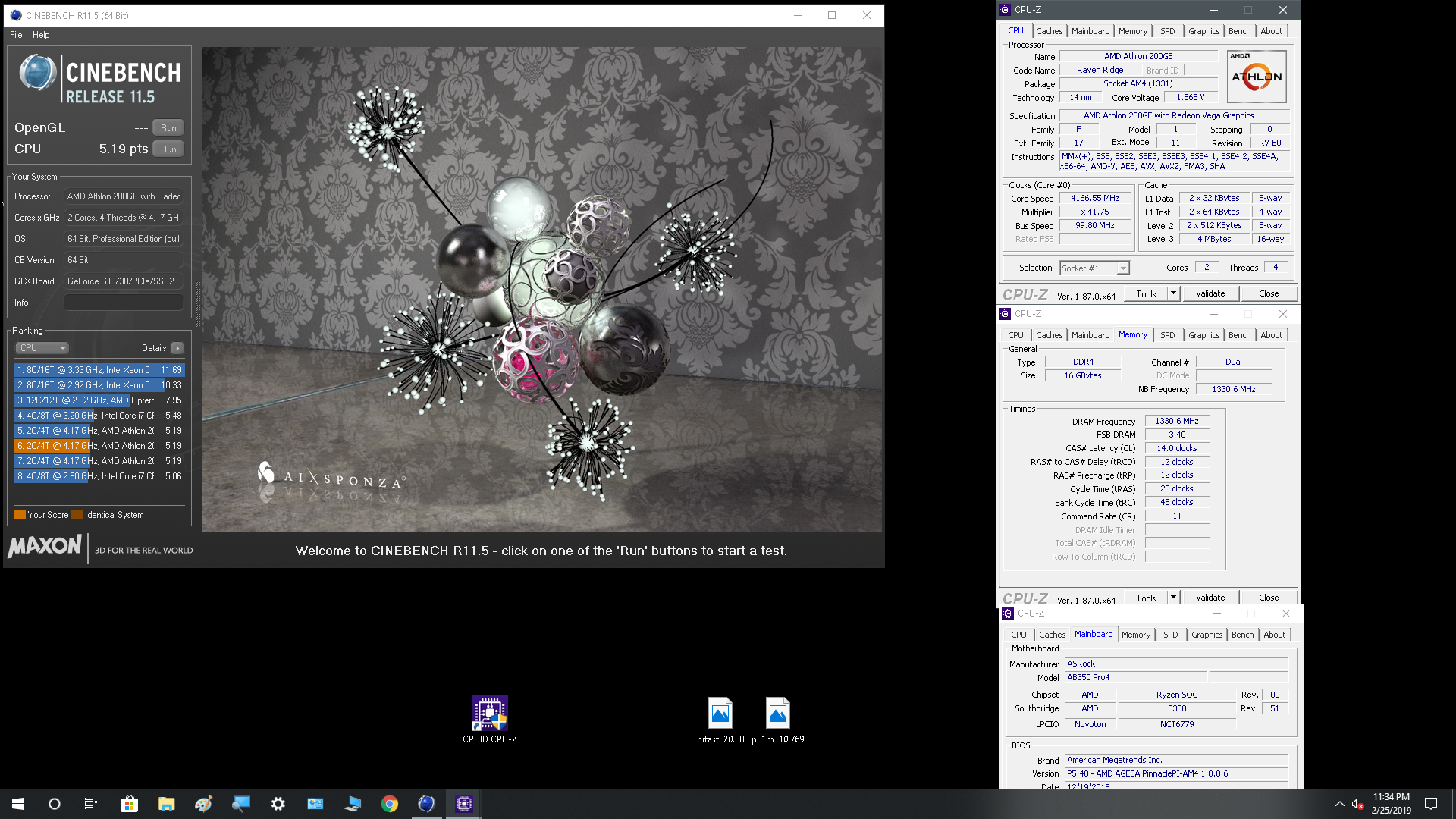
Task: Open SPD tab in top CPU-Z window
Action: [1168, 31]
